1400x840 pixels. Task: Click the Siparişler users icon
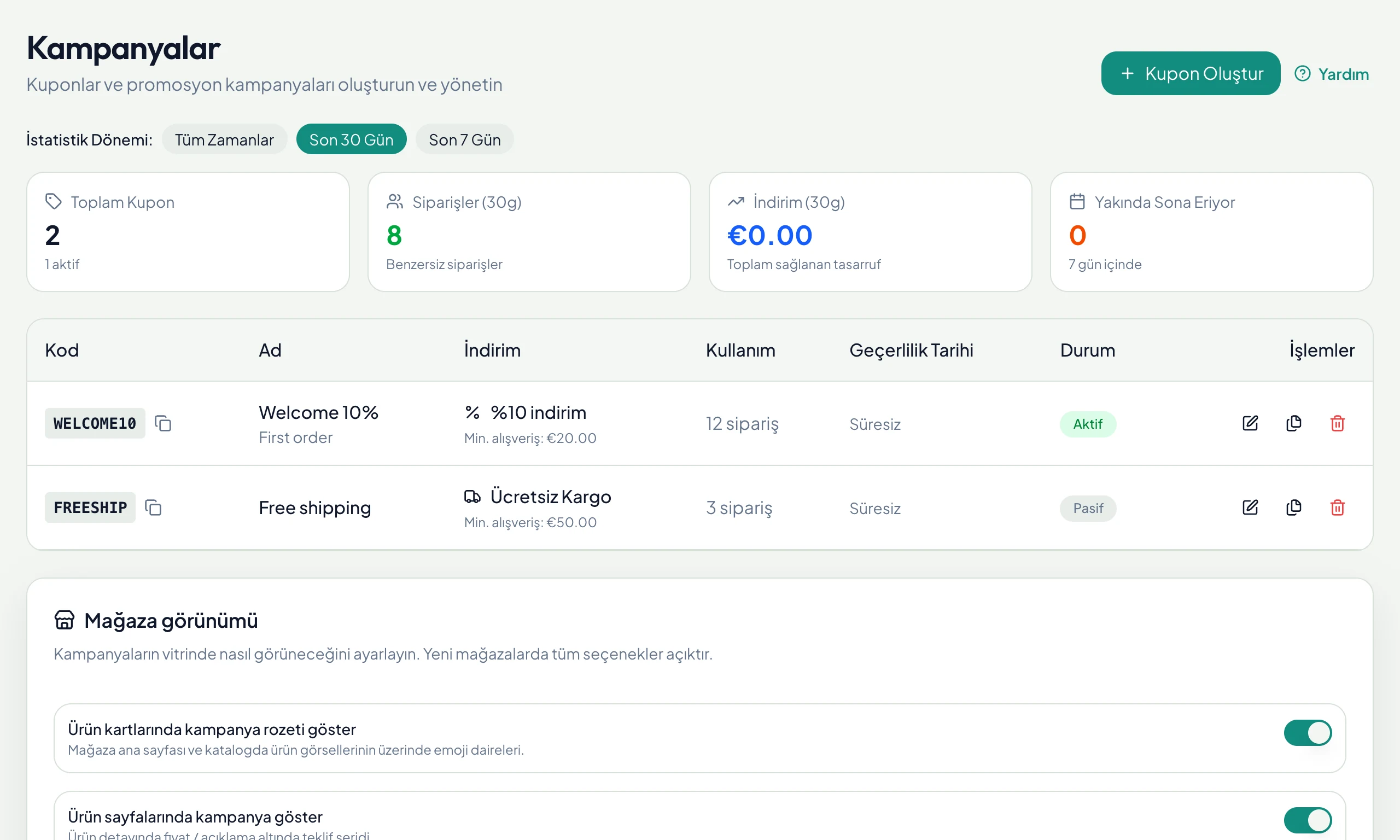394,201
